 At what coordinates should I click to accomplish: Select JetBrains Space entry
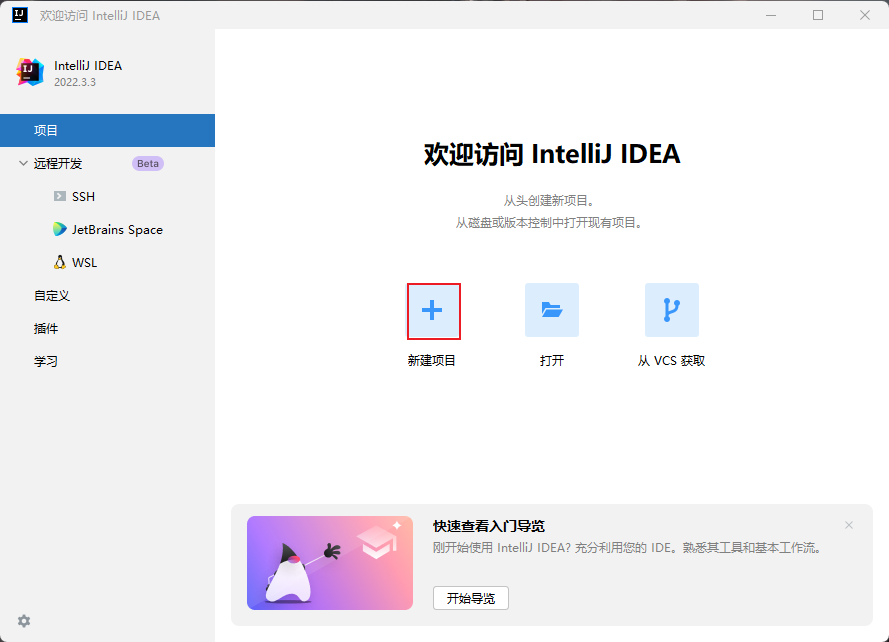pyautogui.click(x=107, y=229)
